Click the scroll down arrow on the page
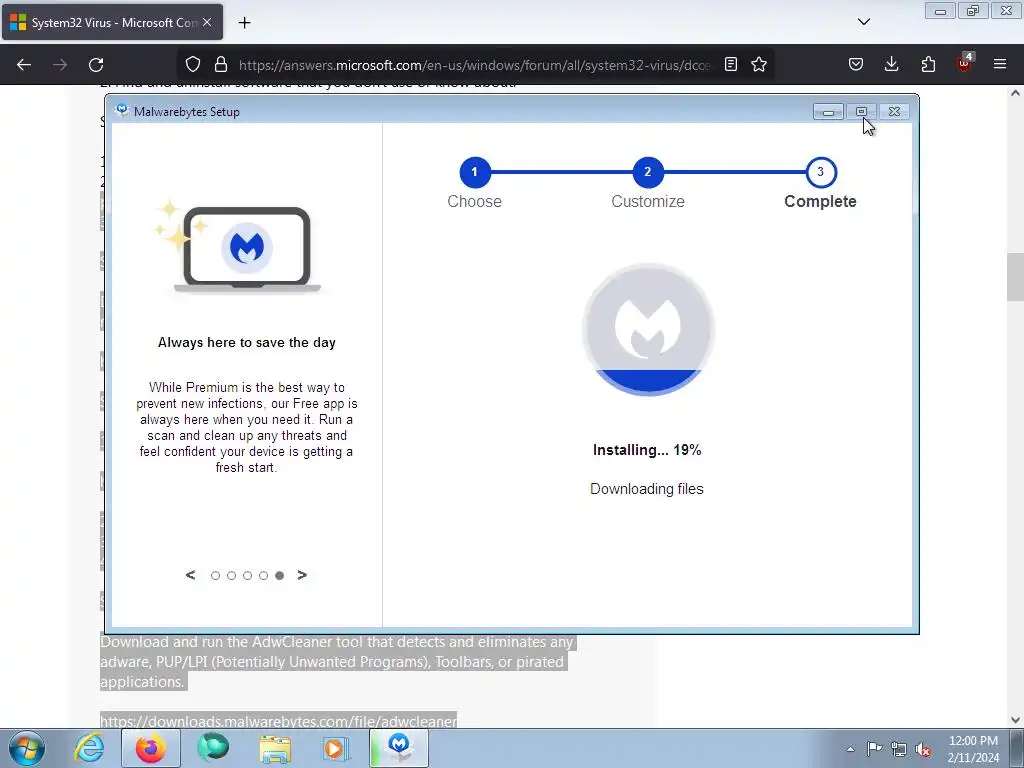The image size is (1024, 768). (x=1015, y=720)
